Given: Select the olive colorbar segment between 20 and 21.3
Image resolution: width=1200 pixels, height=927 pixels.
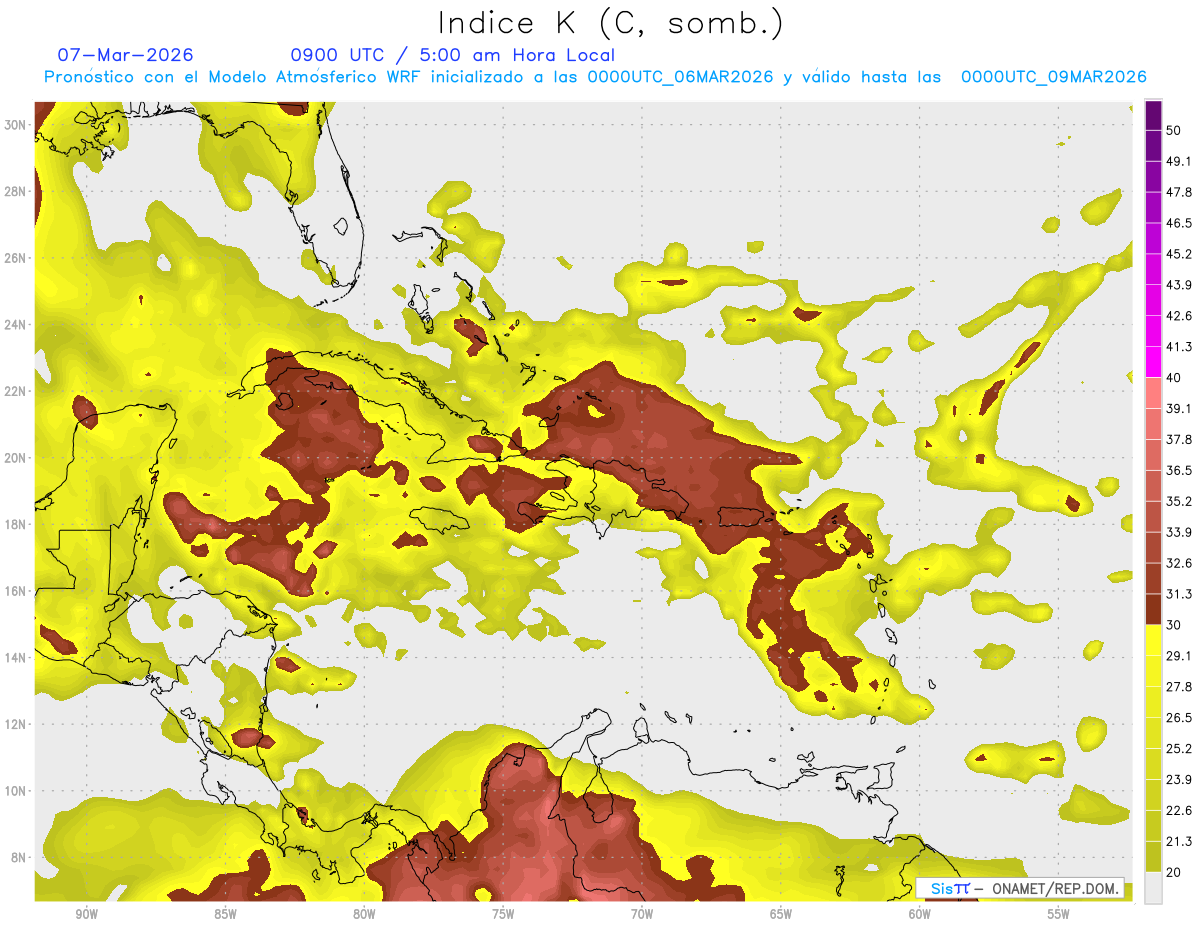Looking at the screenshot, I should [x=1153, y=856].
